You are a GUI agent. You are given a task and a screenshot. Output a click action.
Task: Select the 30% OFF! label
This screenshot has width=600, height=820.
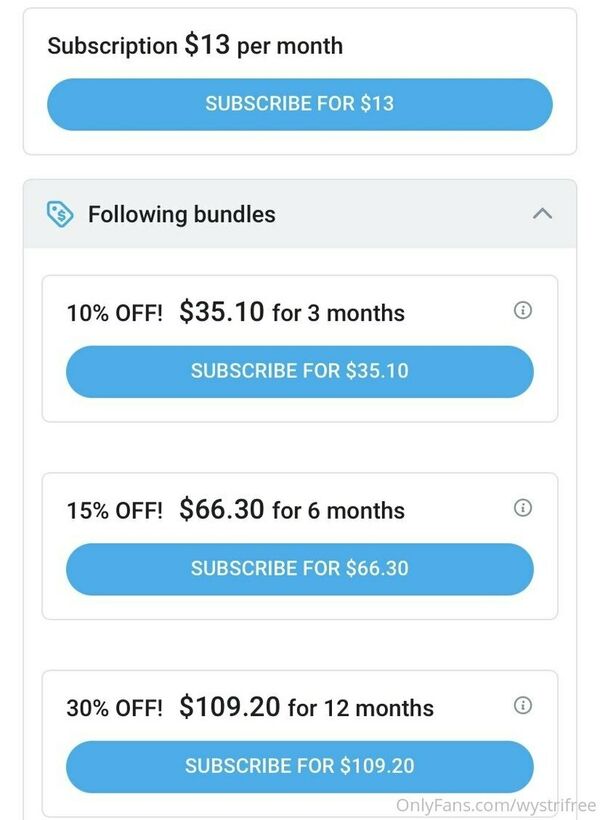(115, 709)
